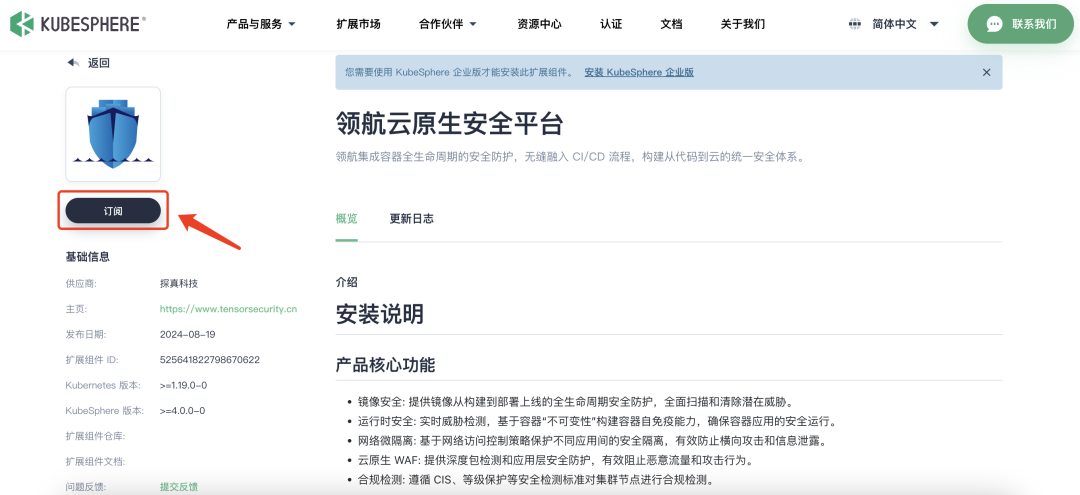
Task: Open the 产品与服务 menu
Action: point(254,24)
